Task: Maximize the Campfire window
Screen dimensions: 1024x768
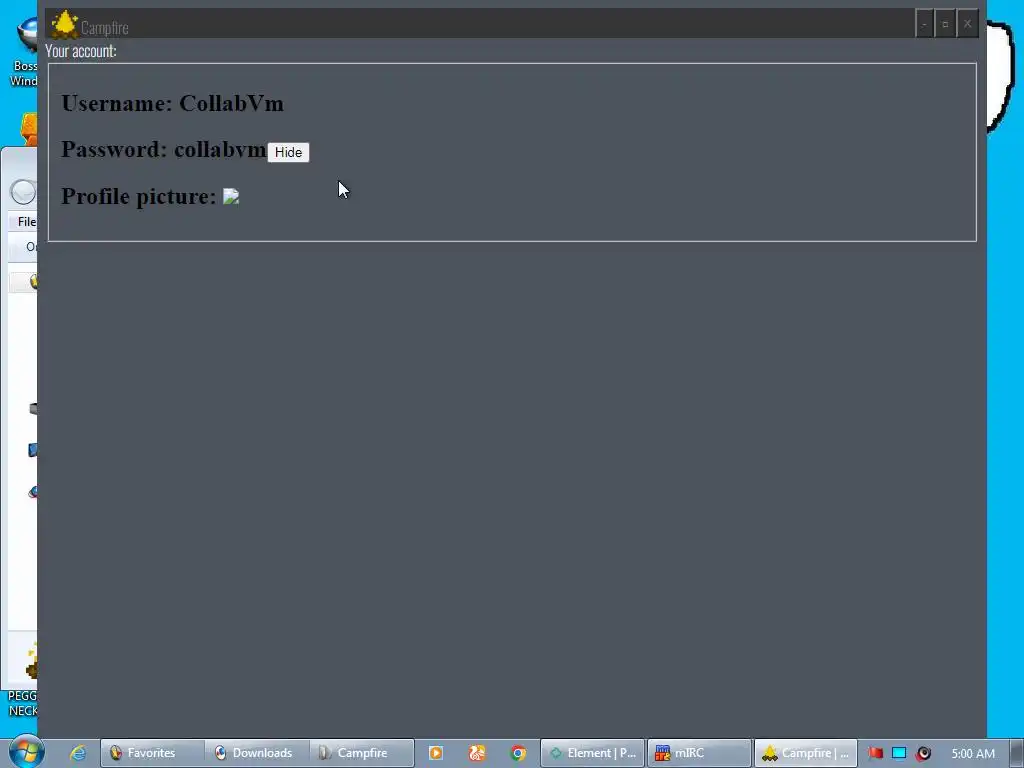Action: 945,24
